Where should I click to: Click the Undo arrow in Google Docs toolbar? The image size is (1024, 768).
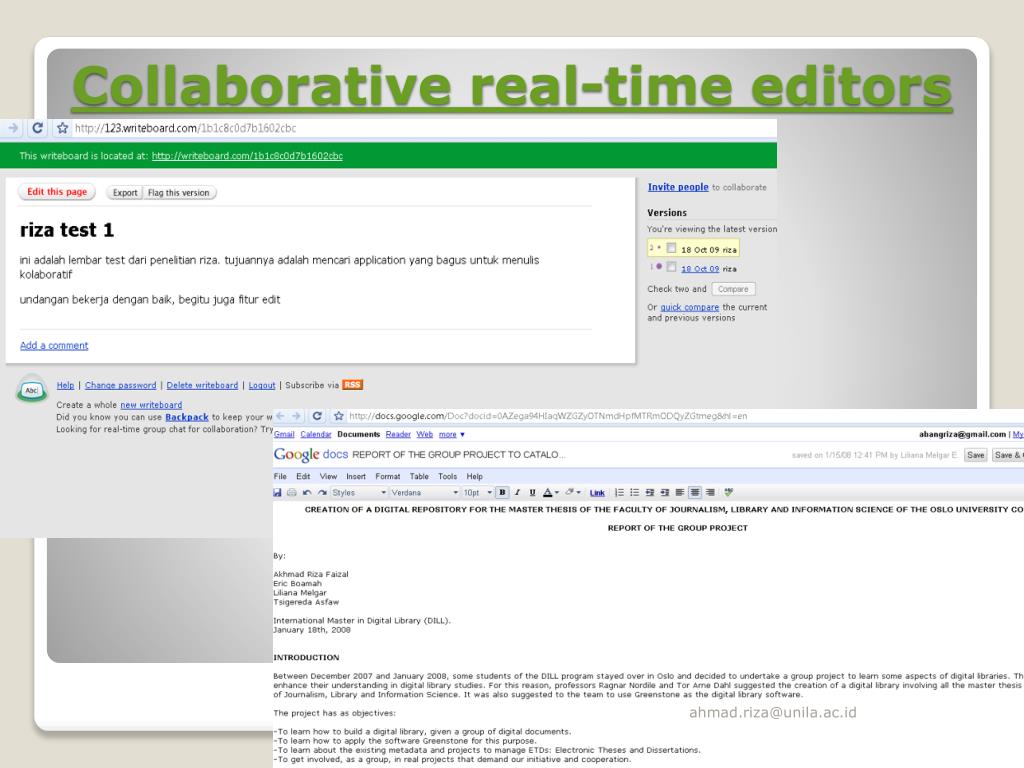tap(307, 493)
